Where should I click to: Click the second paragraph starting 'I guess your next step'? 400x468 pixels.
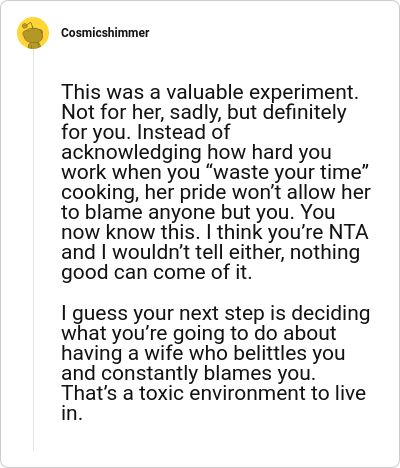pos(216,363)
